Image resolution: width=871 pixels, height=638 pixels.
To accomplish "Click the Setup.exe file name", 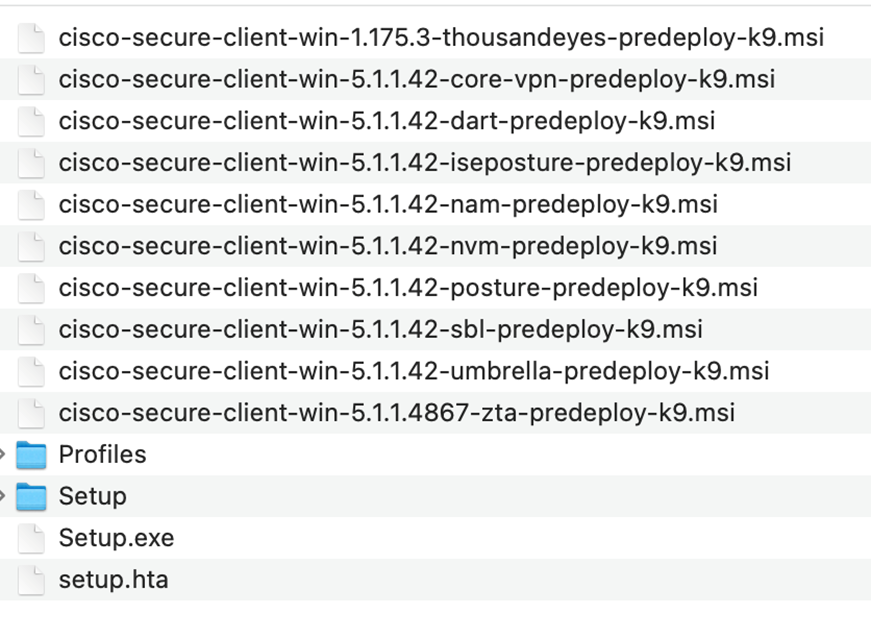I will tap(116, 538).
